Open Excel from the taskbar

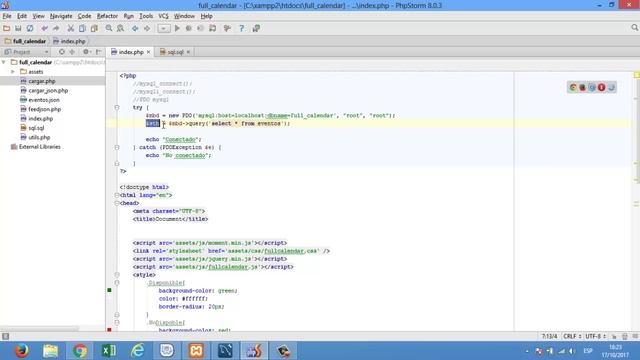pyautogui.click(x=109, y=351)
